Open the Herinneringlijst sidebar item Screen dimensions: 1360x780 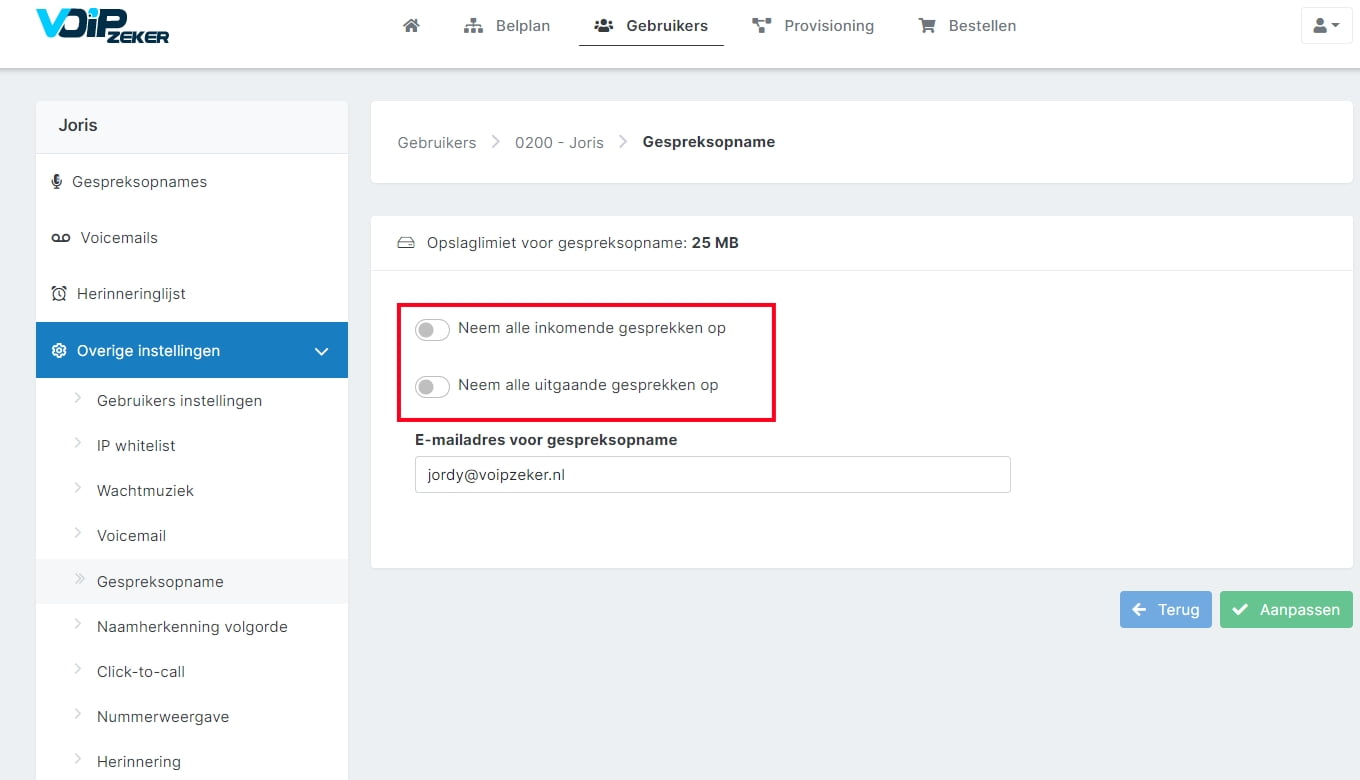point(192,294)
